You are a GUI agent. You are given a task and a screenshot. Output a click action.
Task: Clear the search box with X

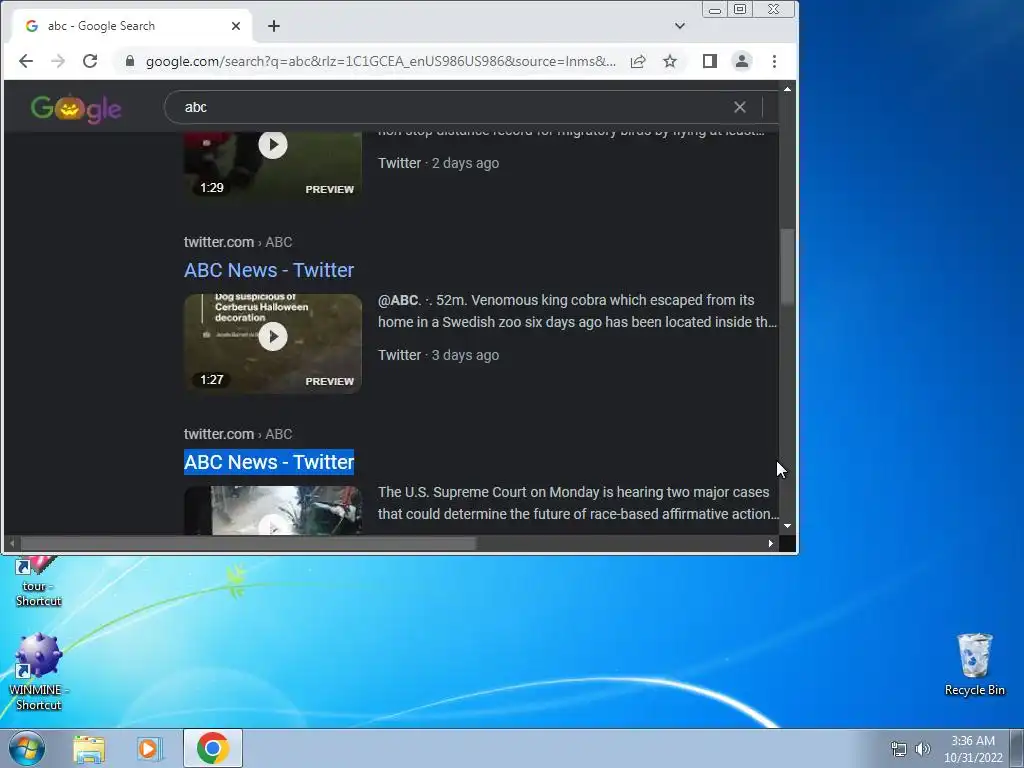coord(740,107)
